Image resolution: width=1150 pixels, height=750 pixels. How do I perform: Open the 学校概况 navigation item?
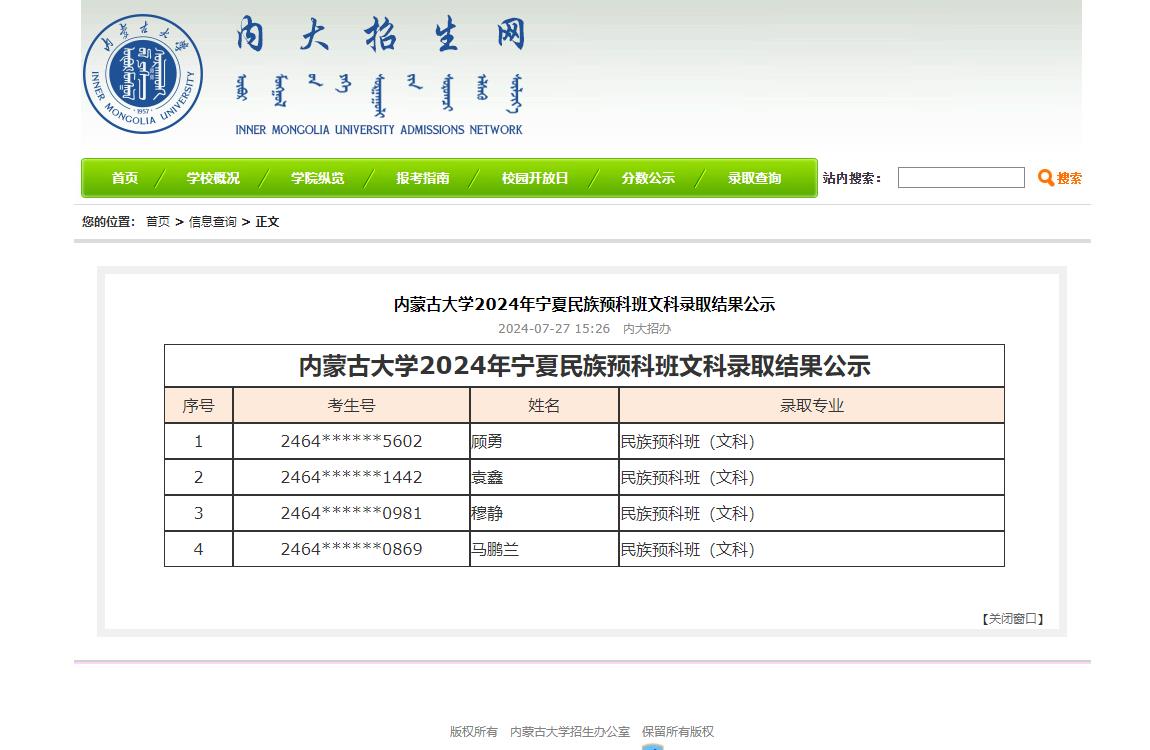[213, 178]
